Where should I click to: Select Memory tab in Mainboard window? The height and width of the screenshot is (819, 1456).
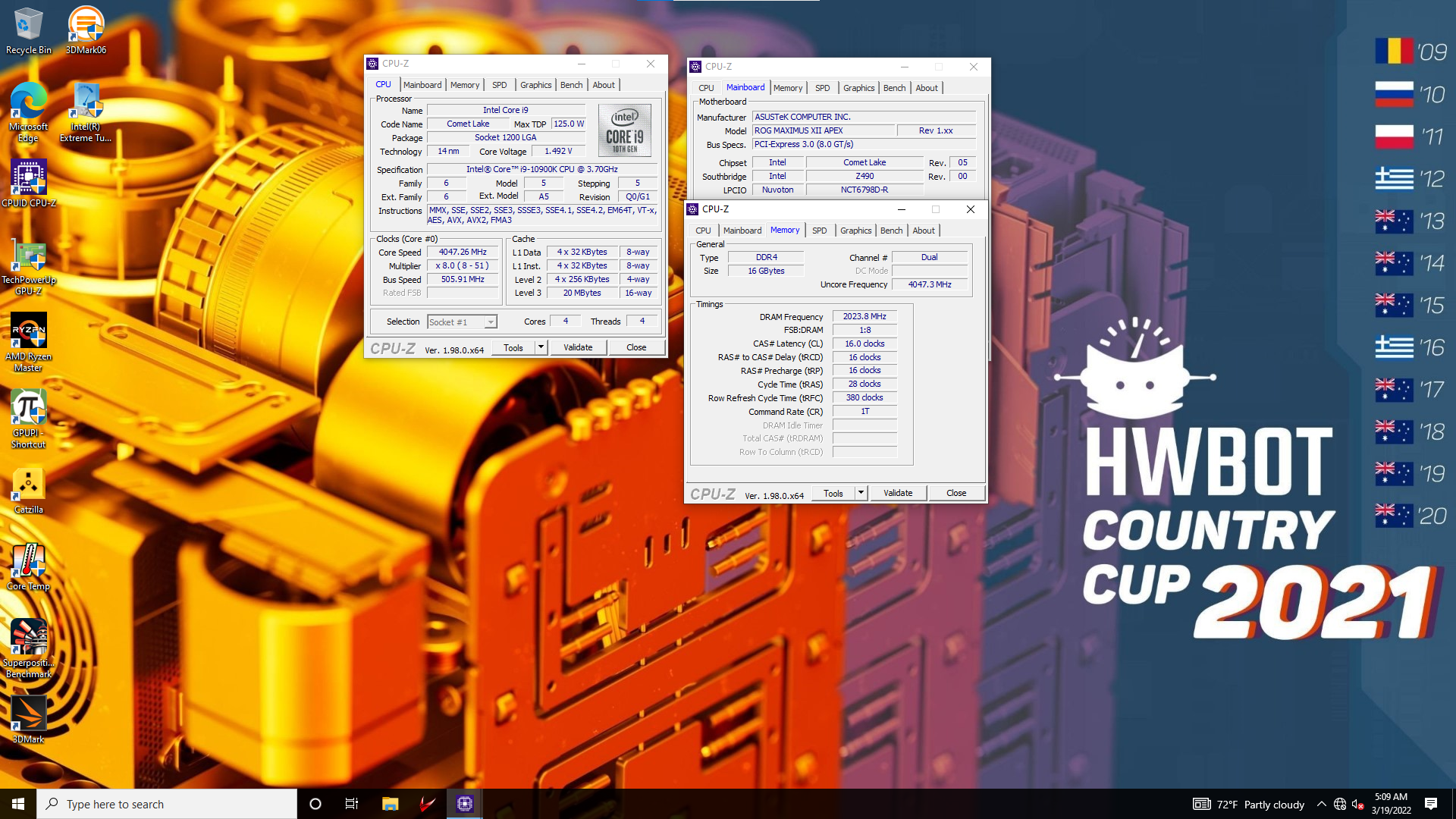click(788, 88)
